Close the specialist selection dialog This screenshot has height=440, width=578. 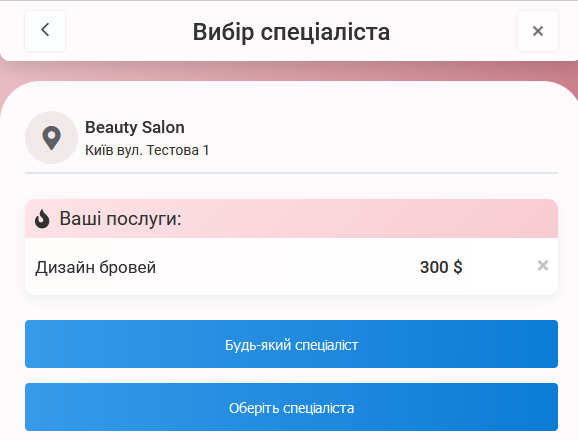pos(538,31)
